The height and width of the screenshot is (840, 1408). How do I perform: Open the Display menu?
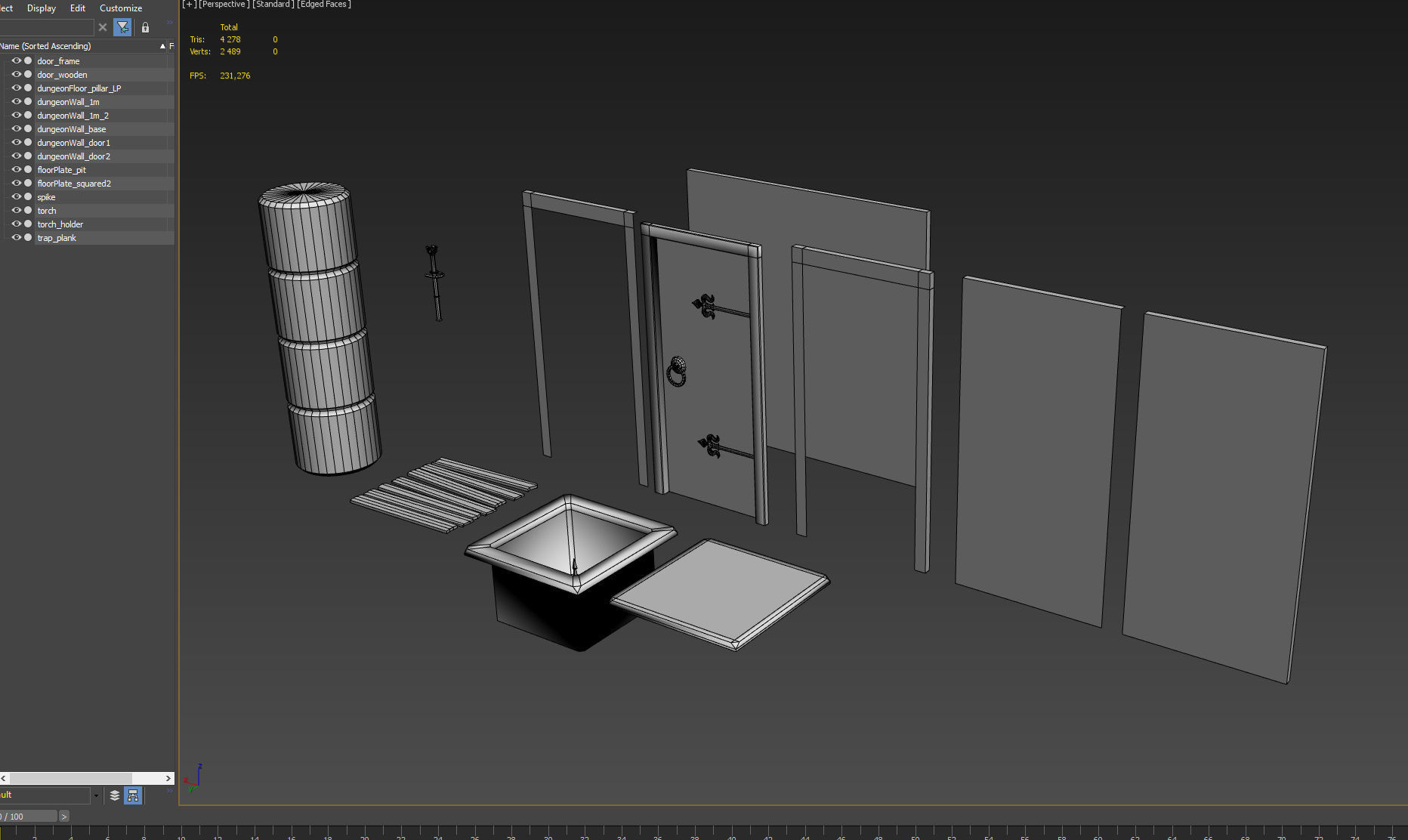[x=42, y=8]
